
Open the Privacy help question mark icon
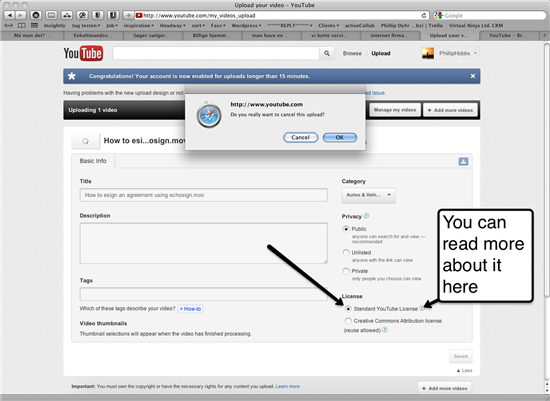(x=366, y=216)
